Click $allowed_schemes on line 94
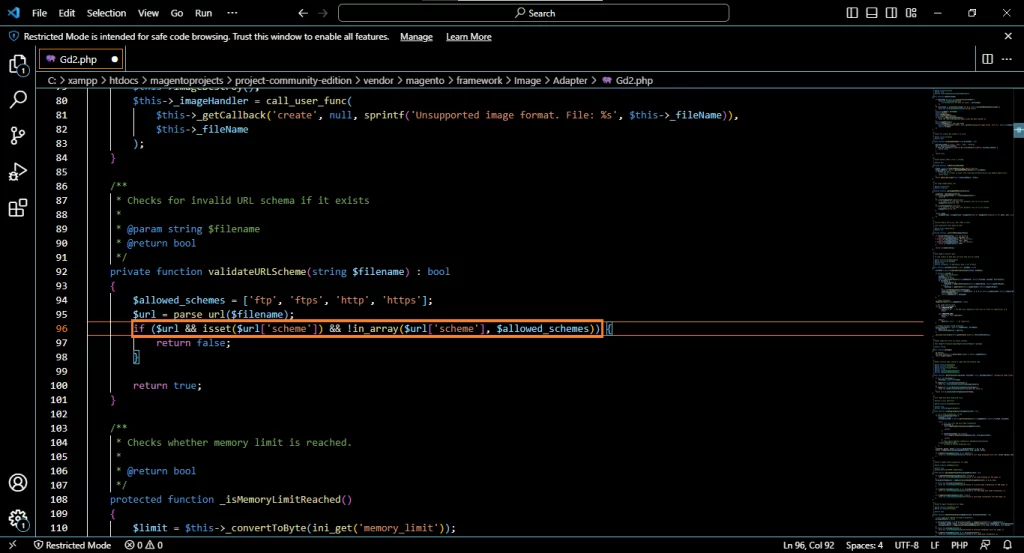Viewport: 1024px width, 553px height. [x=179, y=300]
